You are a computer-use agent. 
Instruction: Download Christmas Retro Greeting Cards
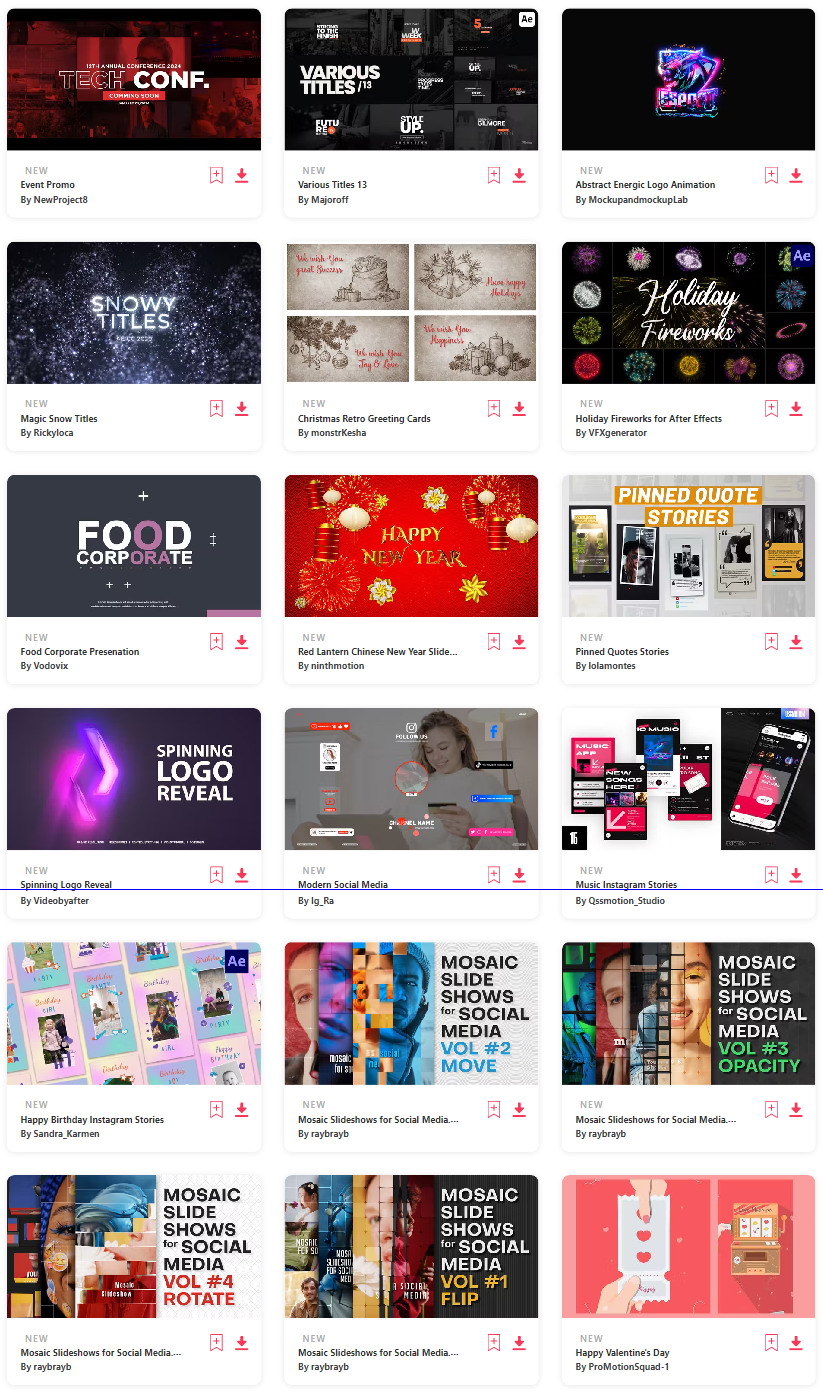tap(519, 409)
